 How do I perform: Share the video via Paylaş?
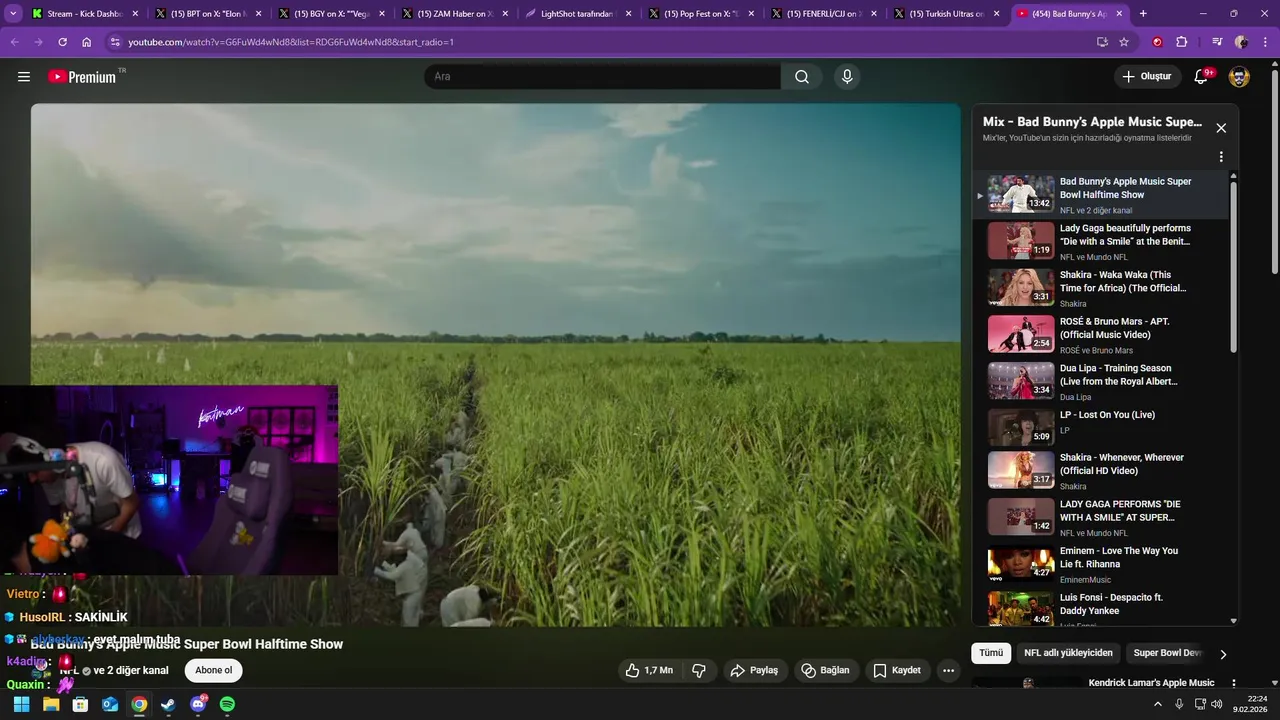pos(754,670)
